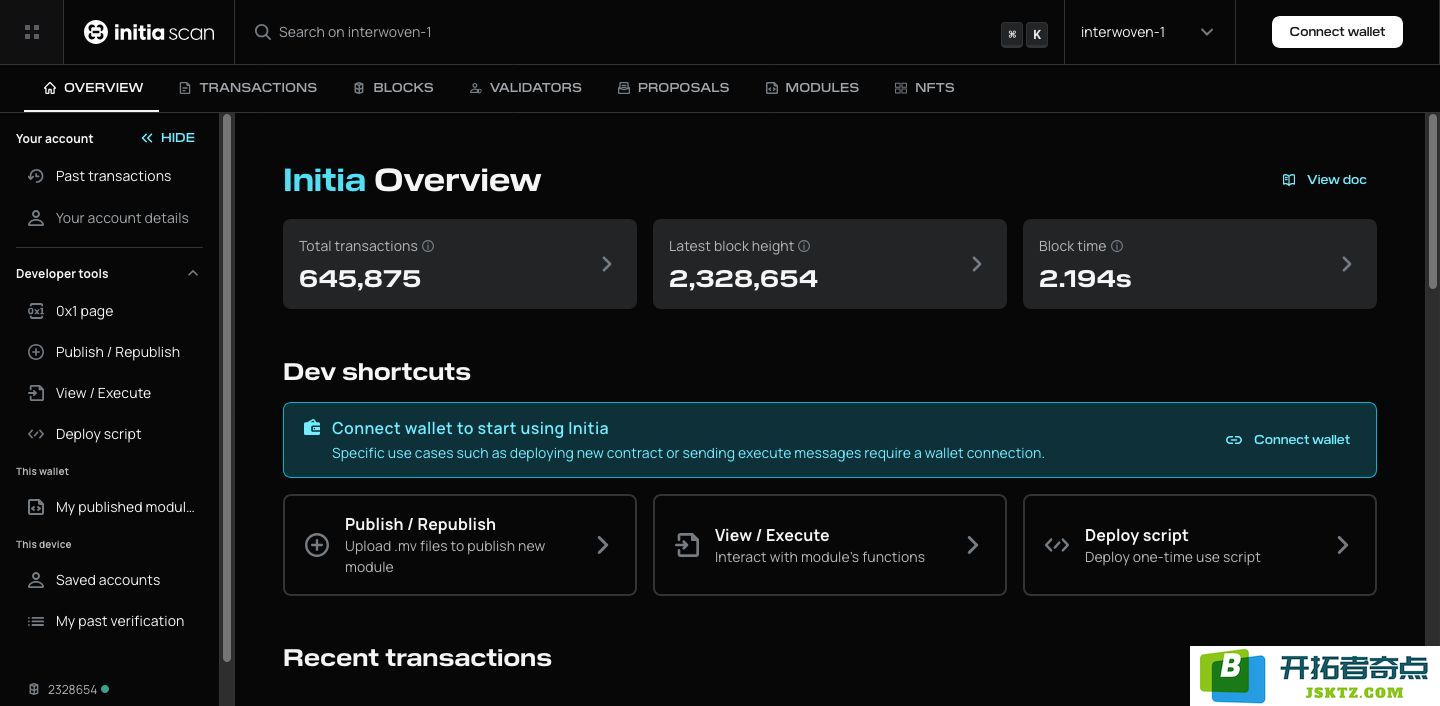Click the Overview home icon
Viewport: 1440px width, 706px height.
(50, 88)
